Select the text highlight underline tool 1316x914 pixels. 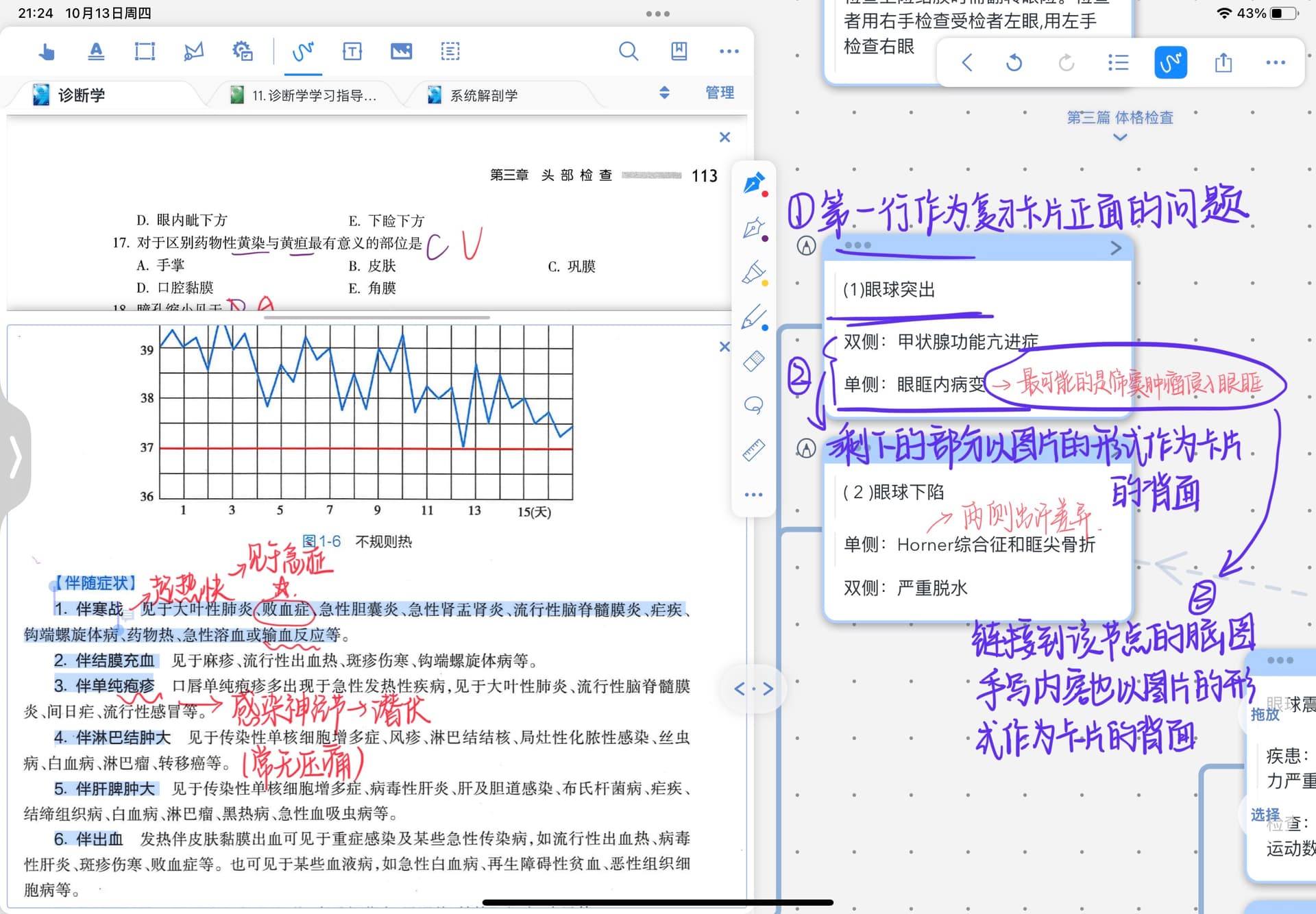[96, 51]
